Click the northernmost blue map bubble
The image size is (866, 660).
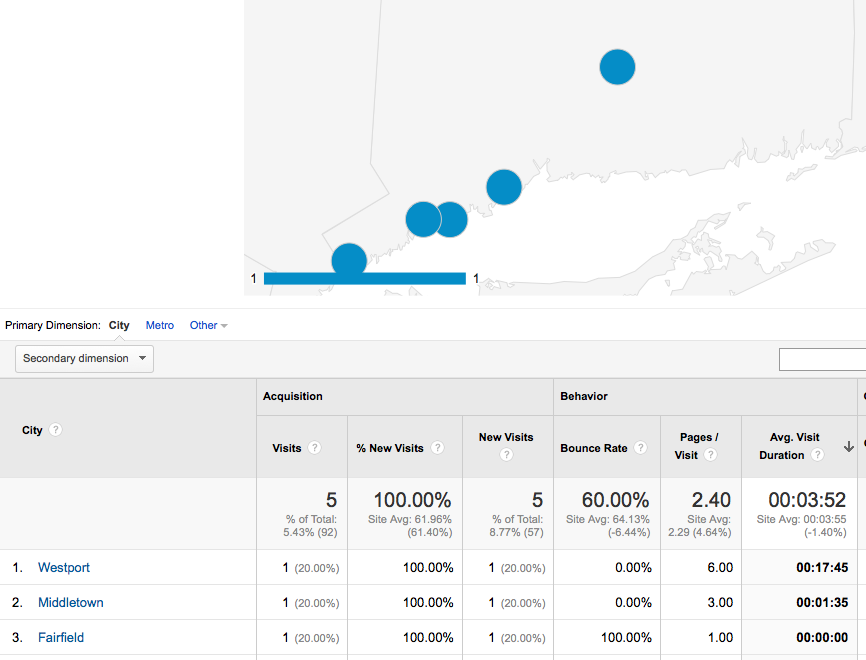click(x=617, y=67)
